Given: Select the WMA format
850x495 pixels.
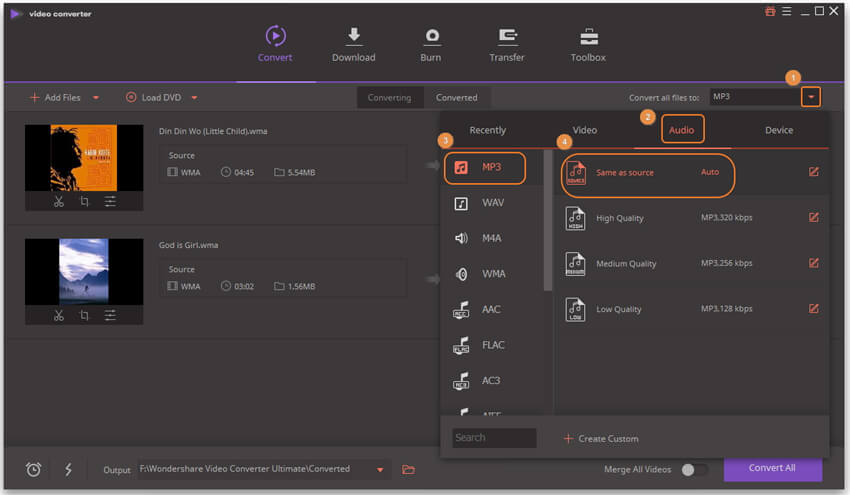Looking at the screenshot, I should pos(492,274).
